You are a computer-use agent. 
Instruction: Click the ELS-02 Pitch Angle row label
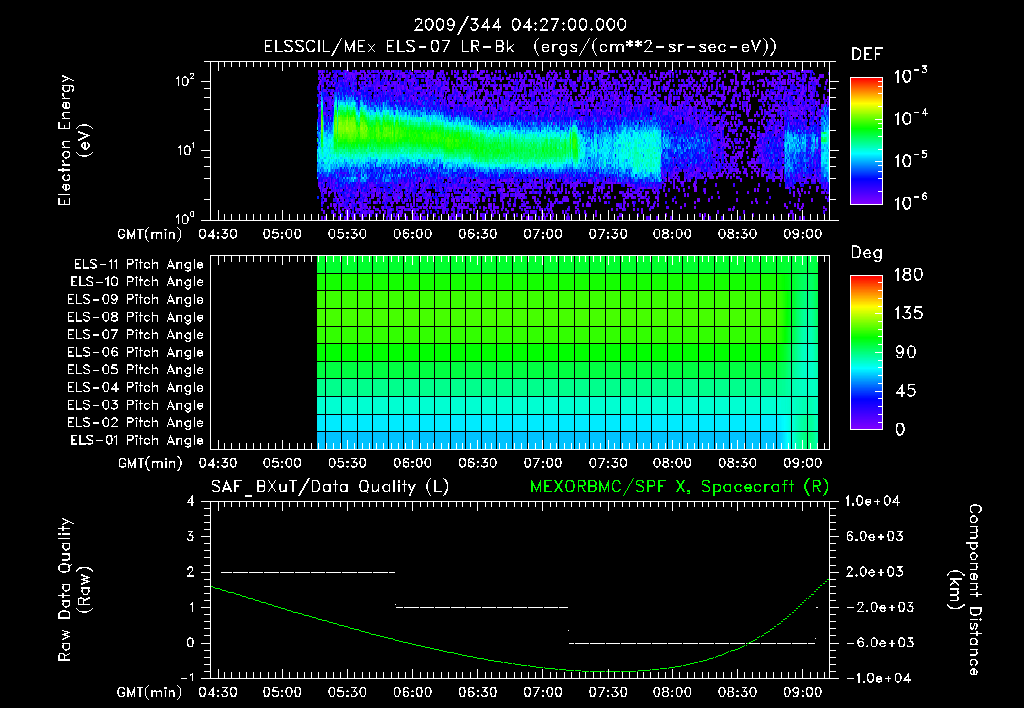136,423
